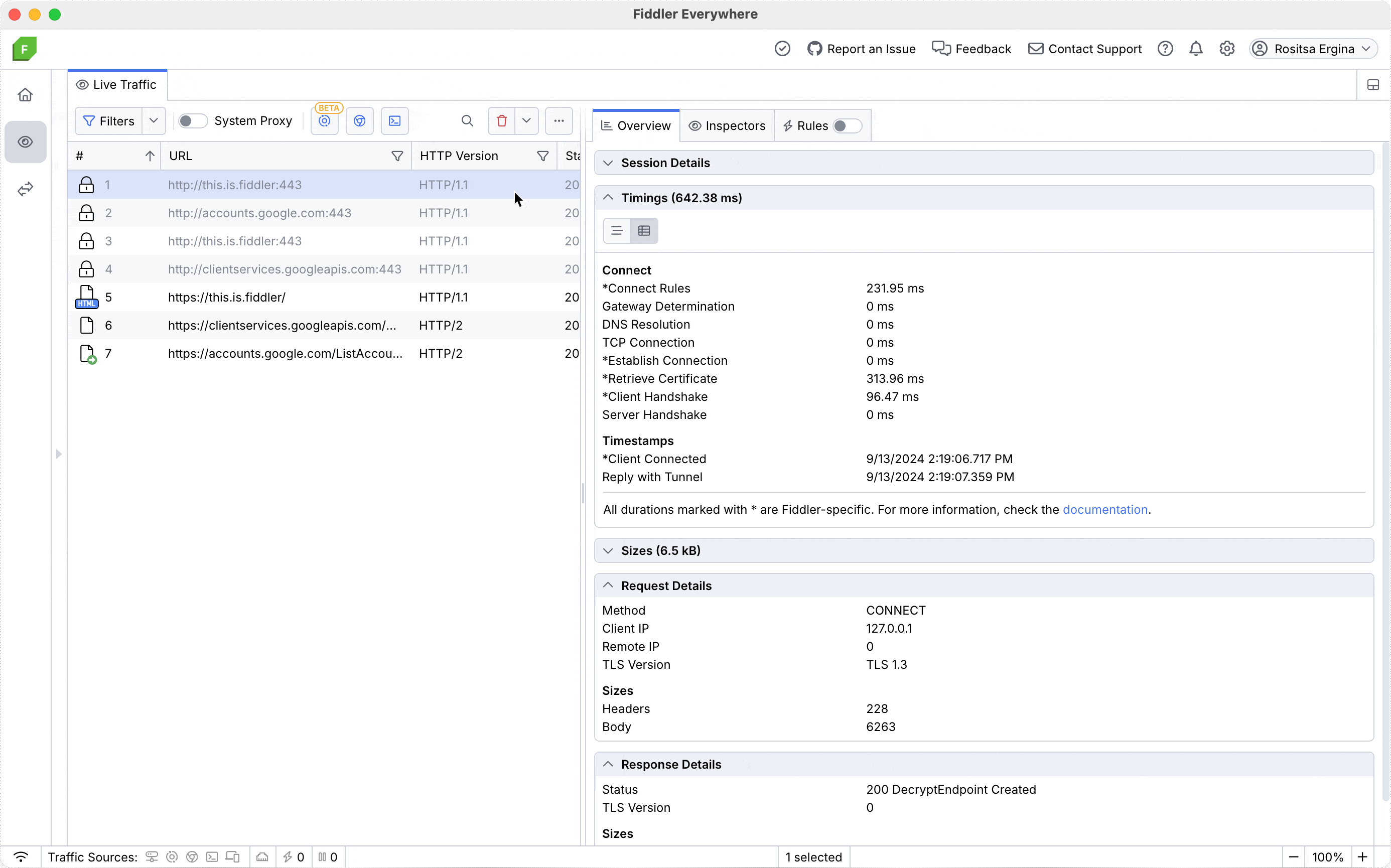The height and width of the screenshot is (868, 1391).
Task: Click the connection status checkmark icon
Action: click(782, 49)
